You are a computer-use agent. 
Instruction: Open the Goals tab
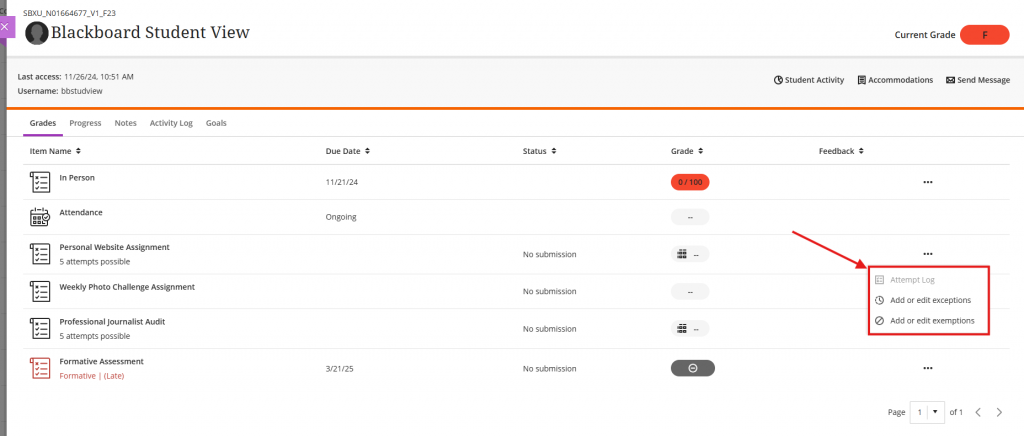click(216, 123)
